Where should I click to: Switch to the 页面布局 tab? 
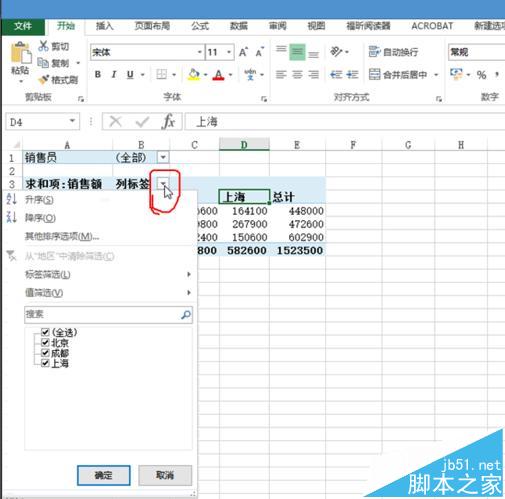(x=152, y=26)
